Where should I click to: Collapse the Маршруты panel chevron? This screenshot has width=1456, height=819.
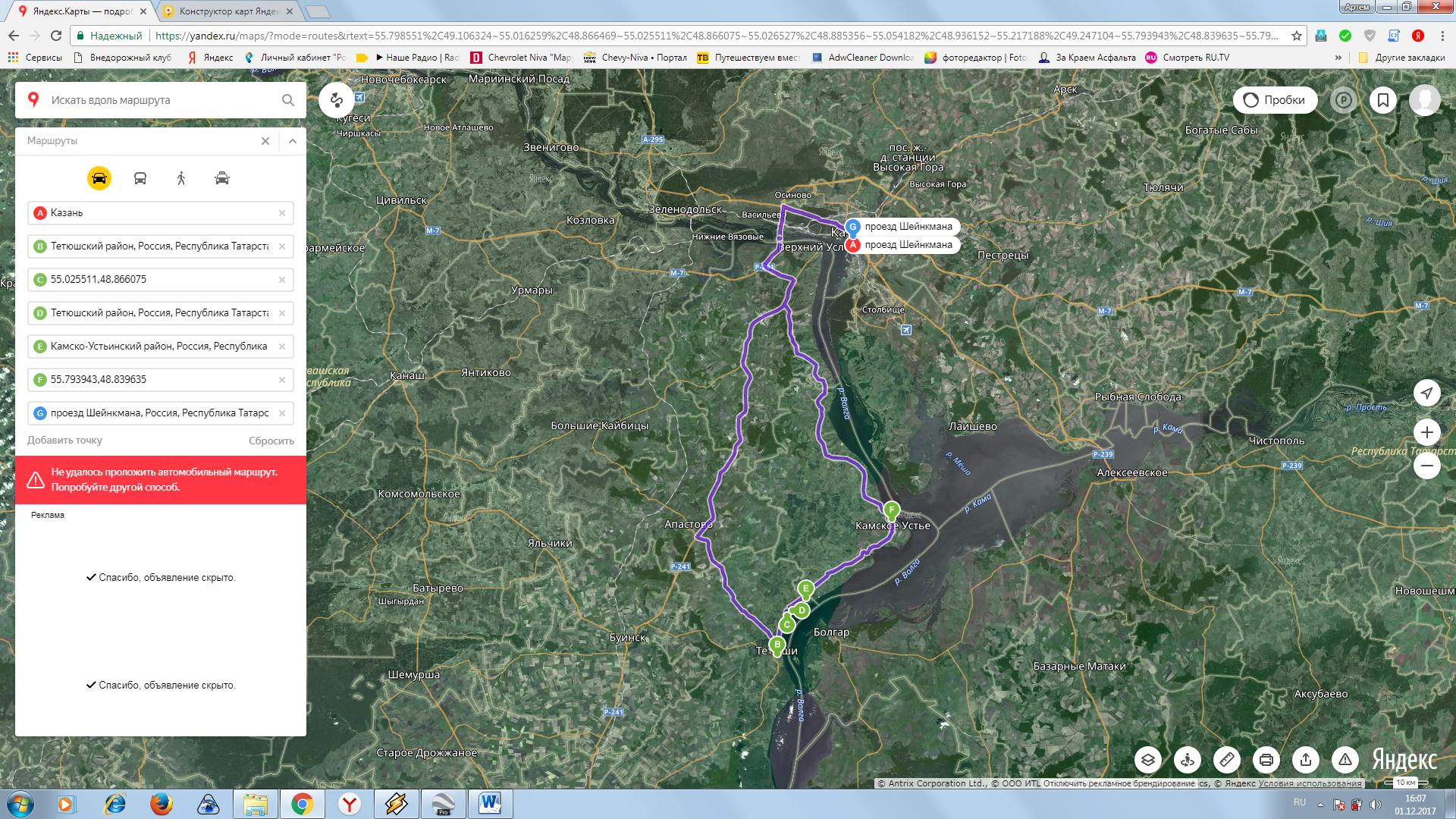pyautogui.click(x=293, y=141)
